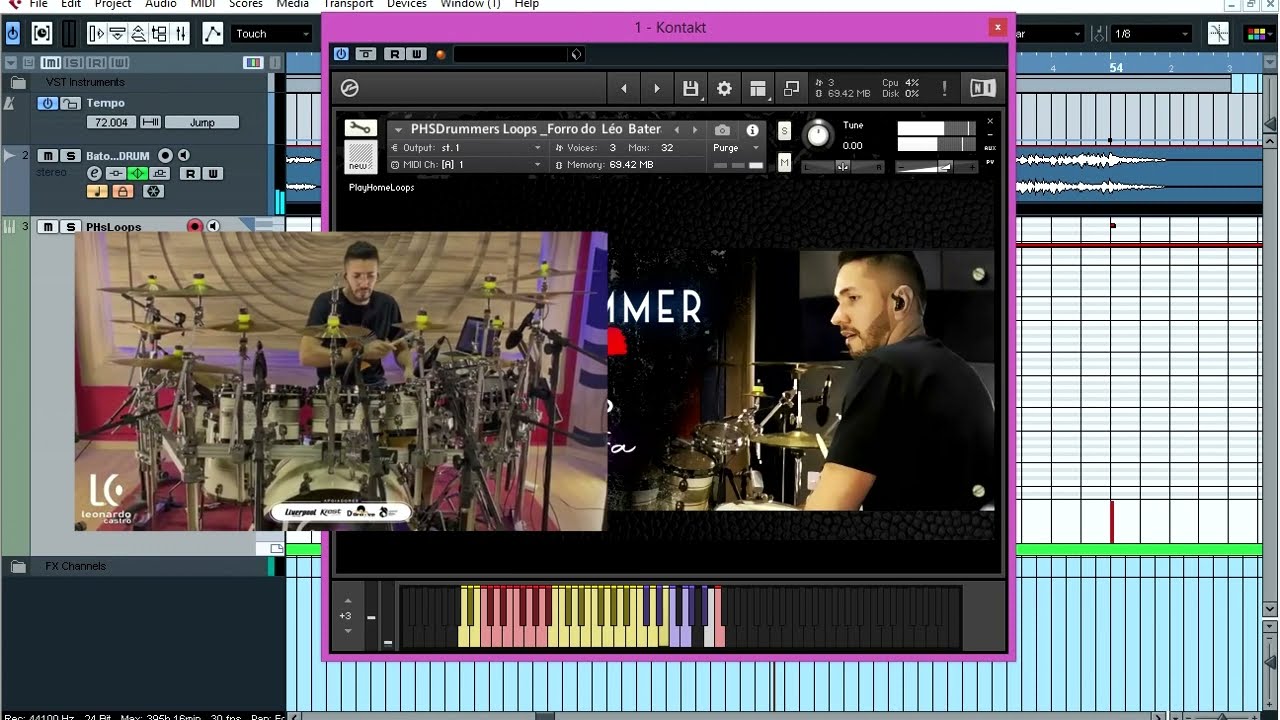Click the snowflake freeze icon on BatoDRUM
1280x720 pixels.
(153, 191)
